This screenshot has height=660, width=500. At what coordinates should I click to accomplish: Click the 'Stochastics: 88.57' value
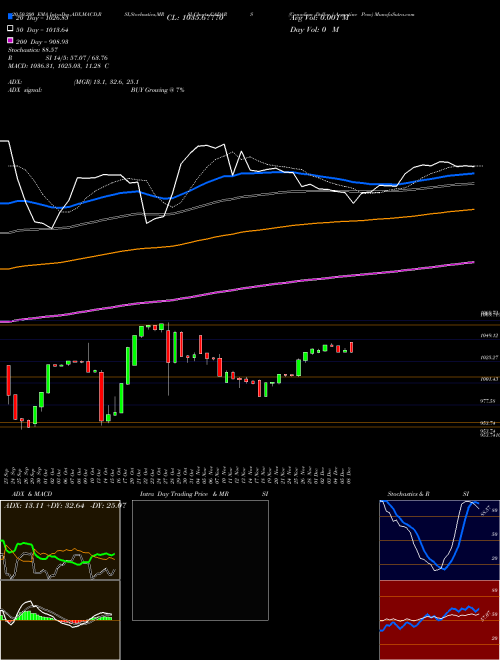(33, 50)
